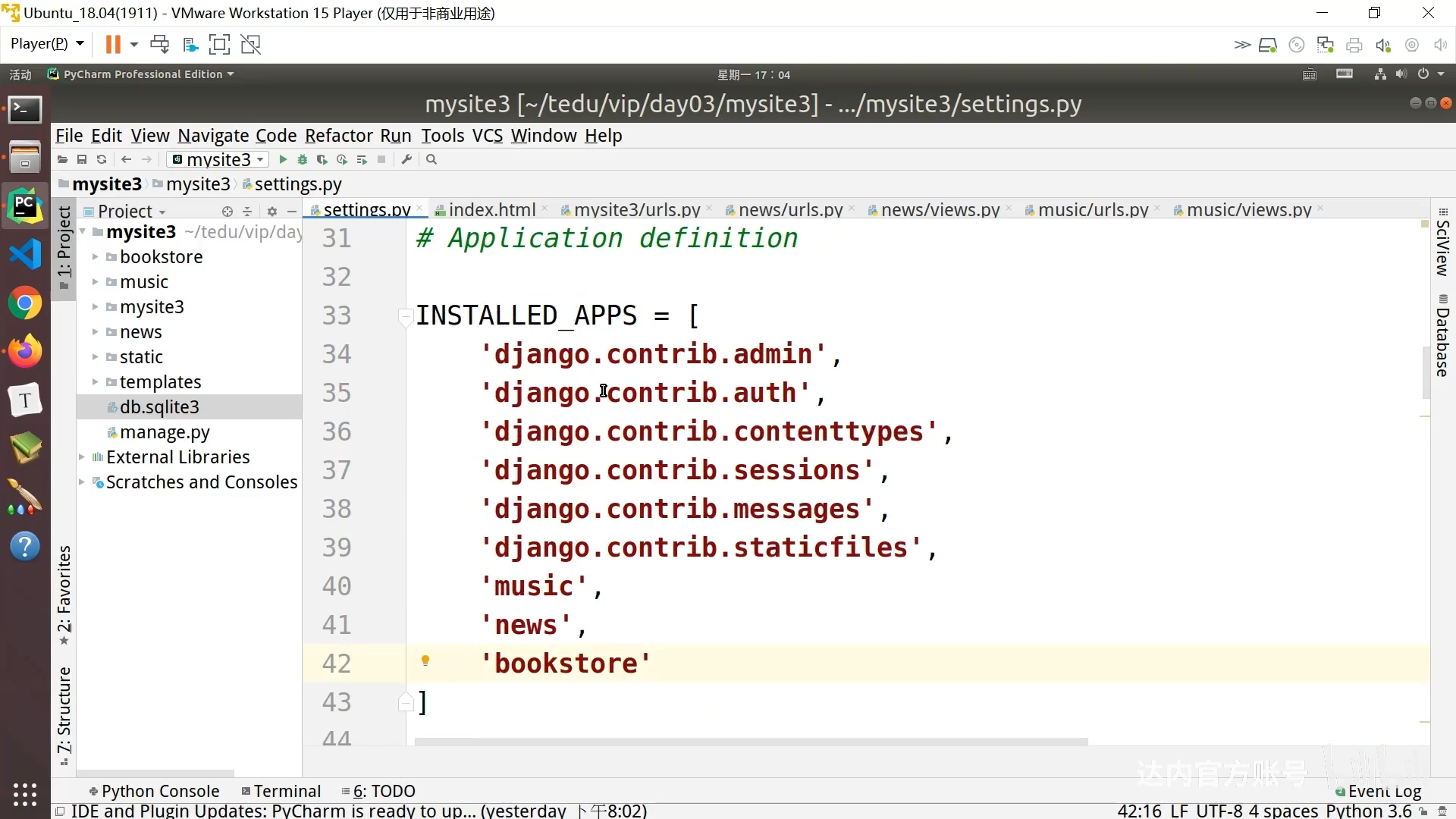Click the Run button in toolbar

[283, 159]
